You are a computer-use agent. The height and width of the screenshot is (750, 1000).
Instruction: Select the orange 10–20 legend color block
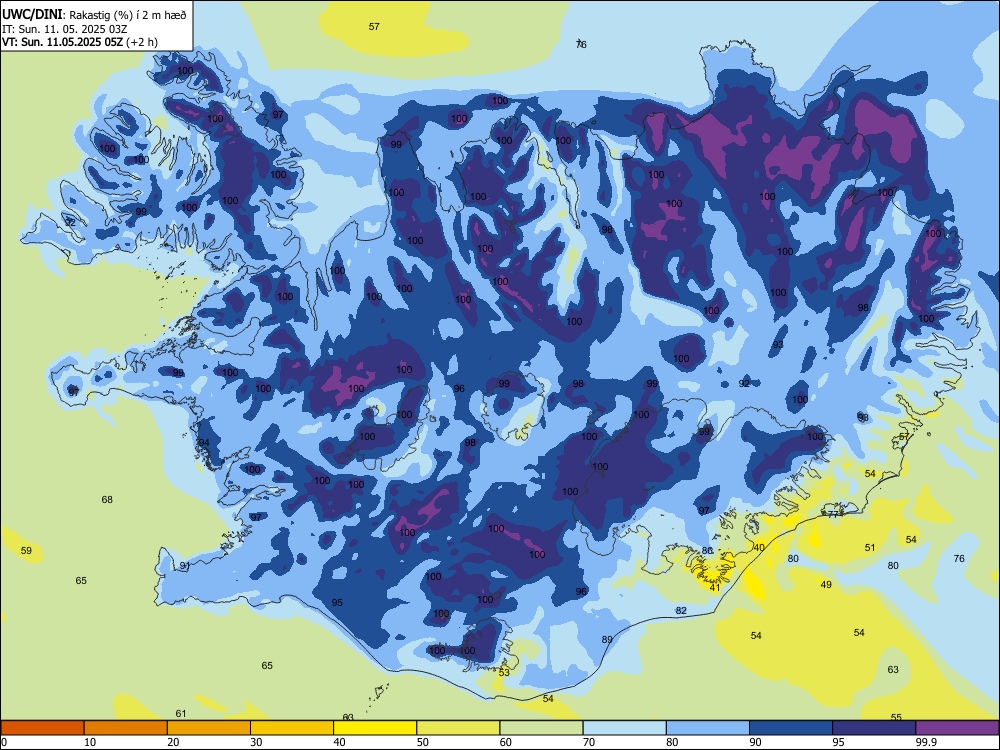(126, 728)
